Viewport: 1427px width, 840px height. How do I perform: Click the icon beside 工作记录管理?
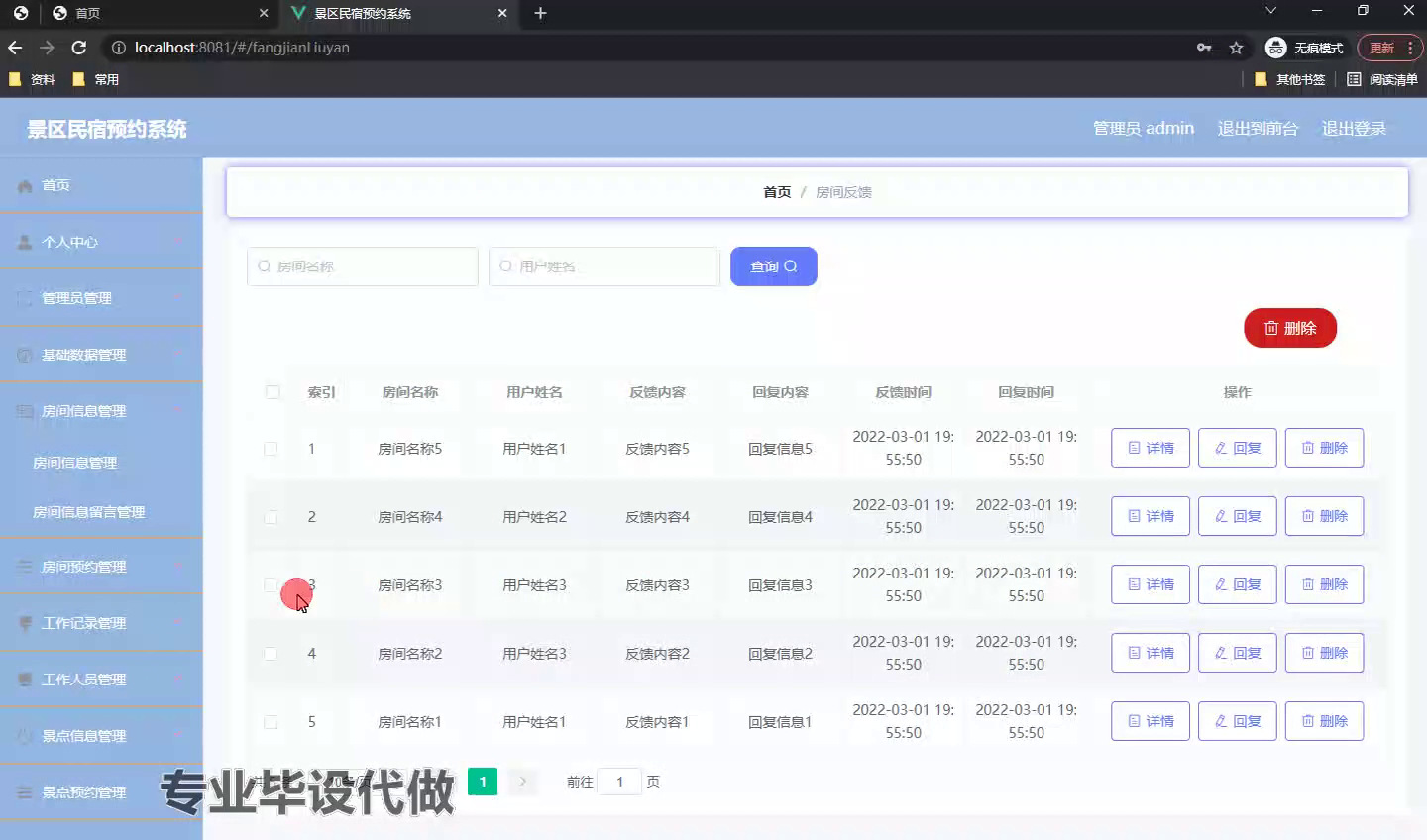pos(25,624)
